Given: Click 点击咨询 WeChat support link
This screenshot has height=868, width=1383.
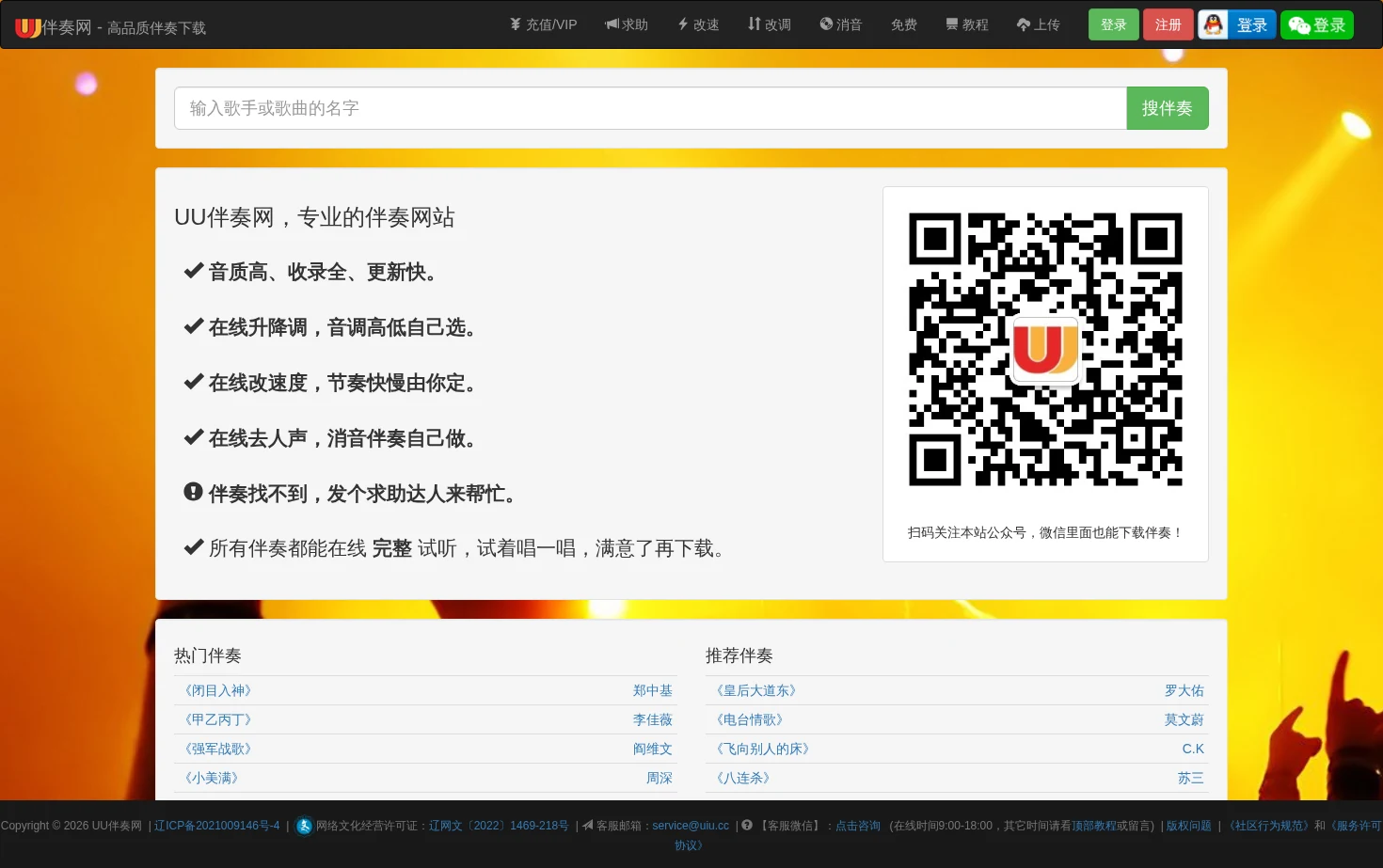Looking at the screenshot, I should click(x=858, y=826).
